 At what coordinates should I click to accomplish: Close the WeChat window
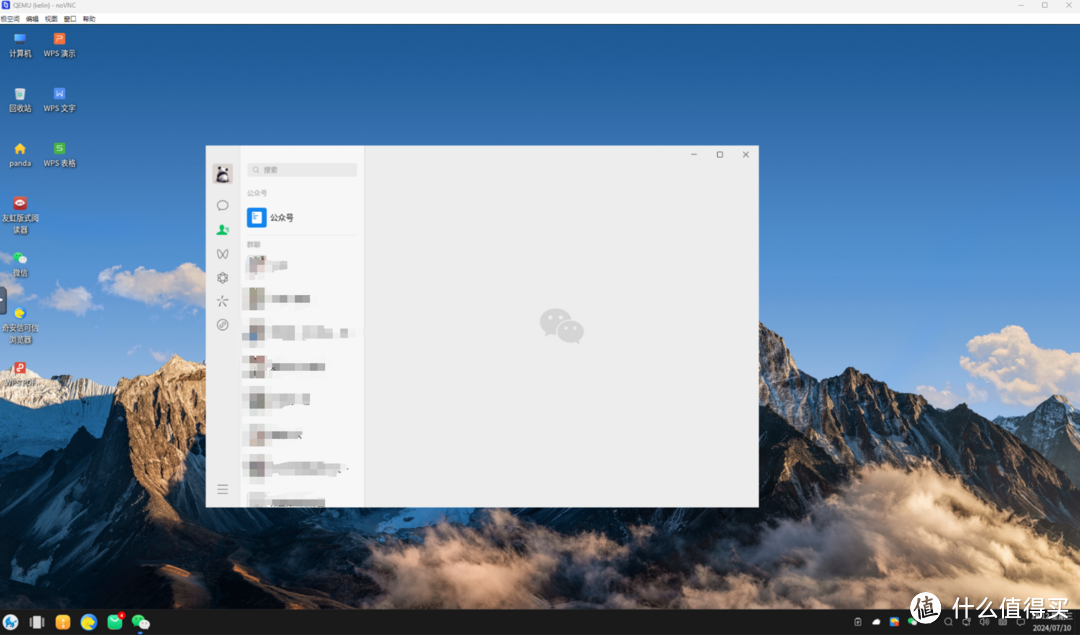[x=746, y=154]
